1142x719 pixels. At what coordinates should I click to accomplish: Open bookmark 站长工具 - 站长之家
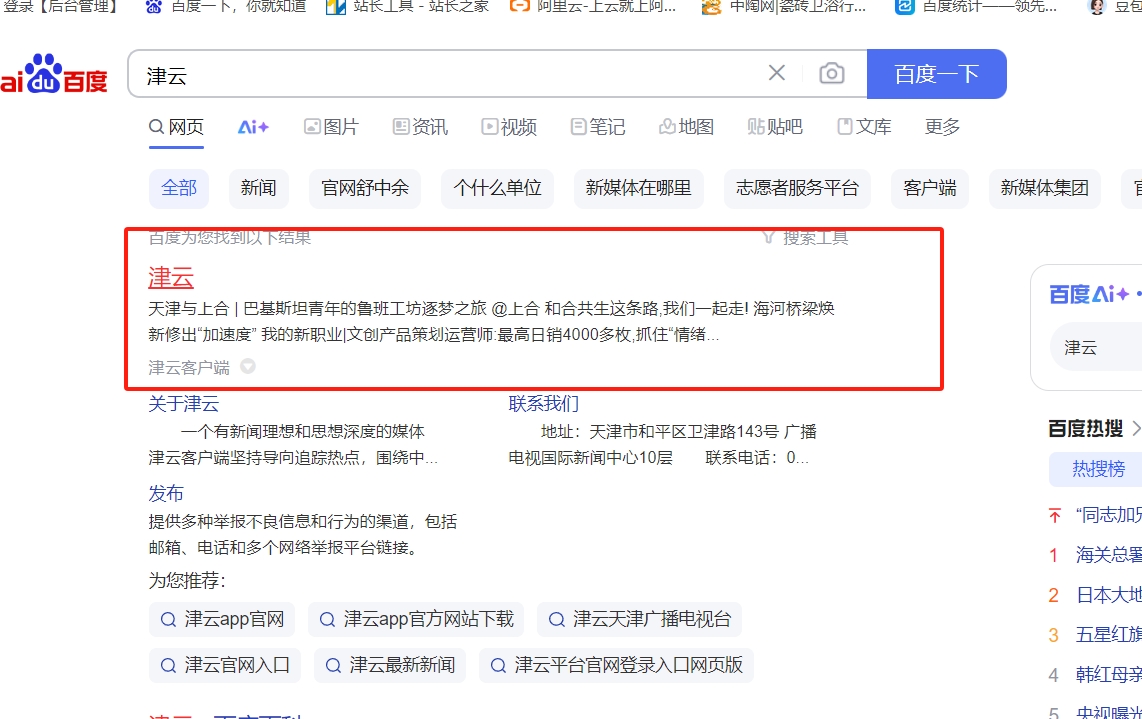407,7
